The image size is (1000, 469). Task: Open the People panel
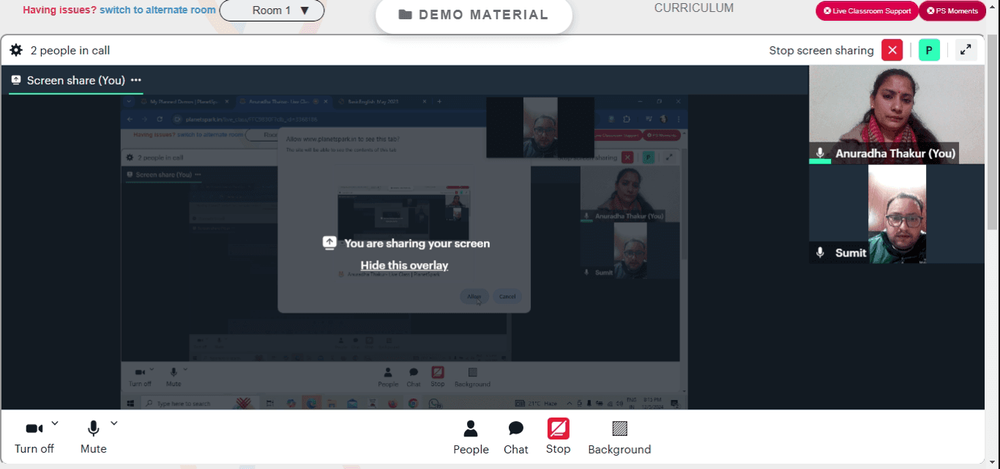[x=471, y=438]
